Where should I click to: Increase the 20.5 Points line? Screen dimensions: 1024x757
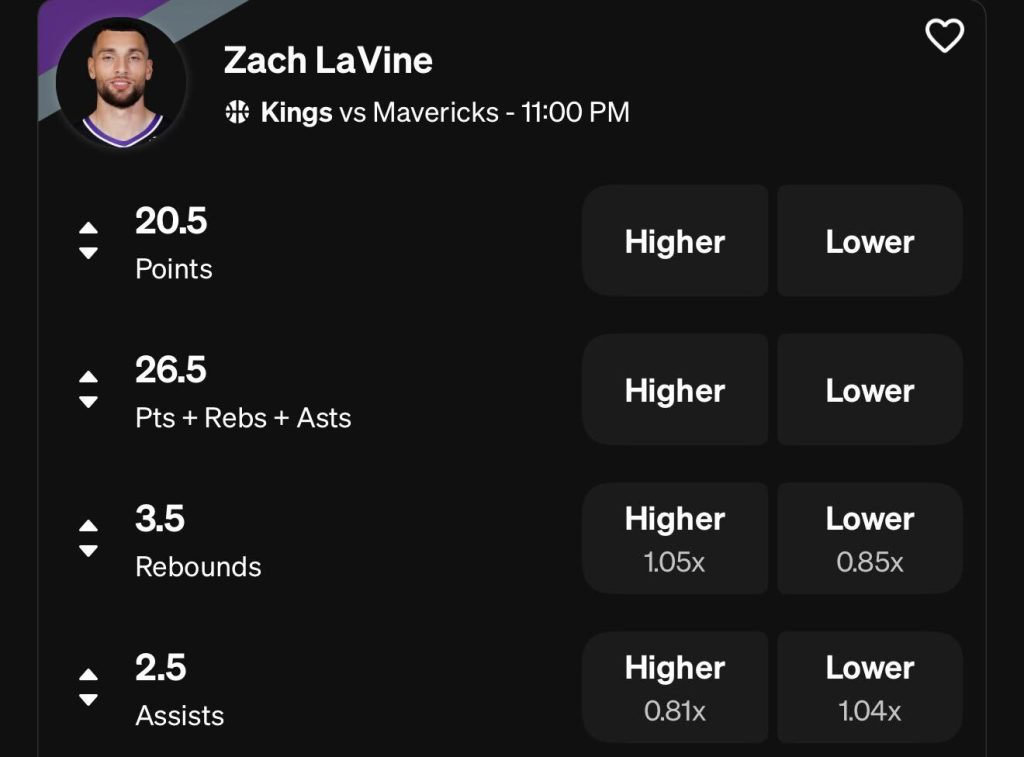pos(89,228)
